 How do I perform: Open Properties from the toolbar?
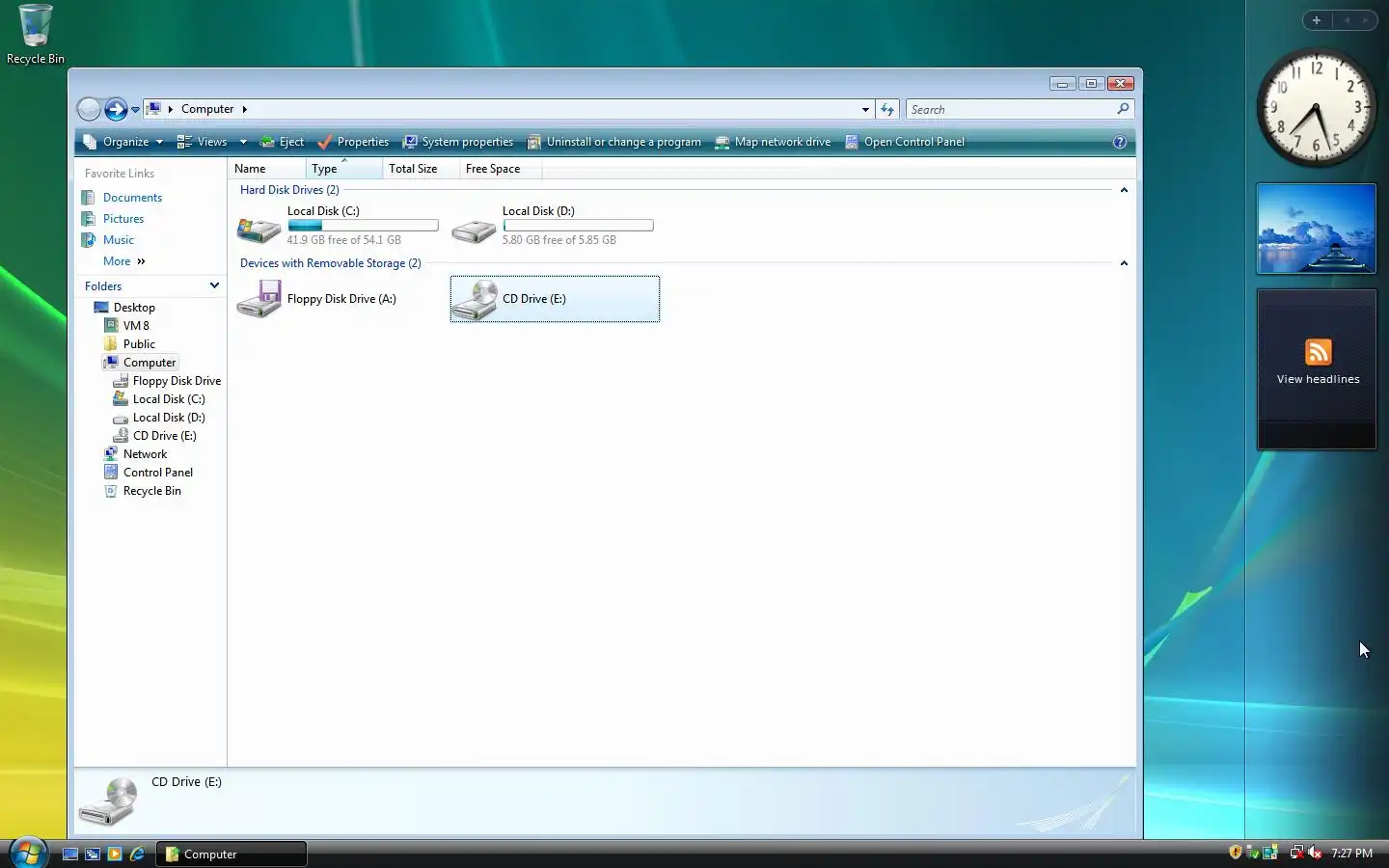353,142
